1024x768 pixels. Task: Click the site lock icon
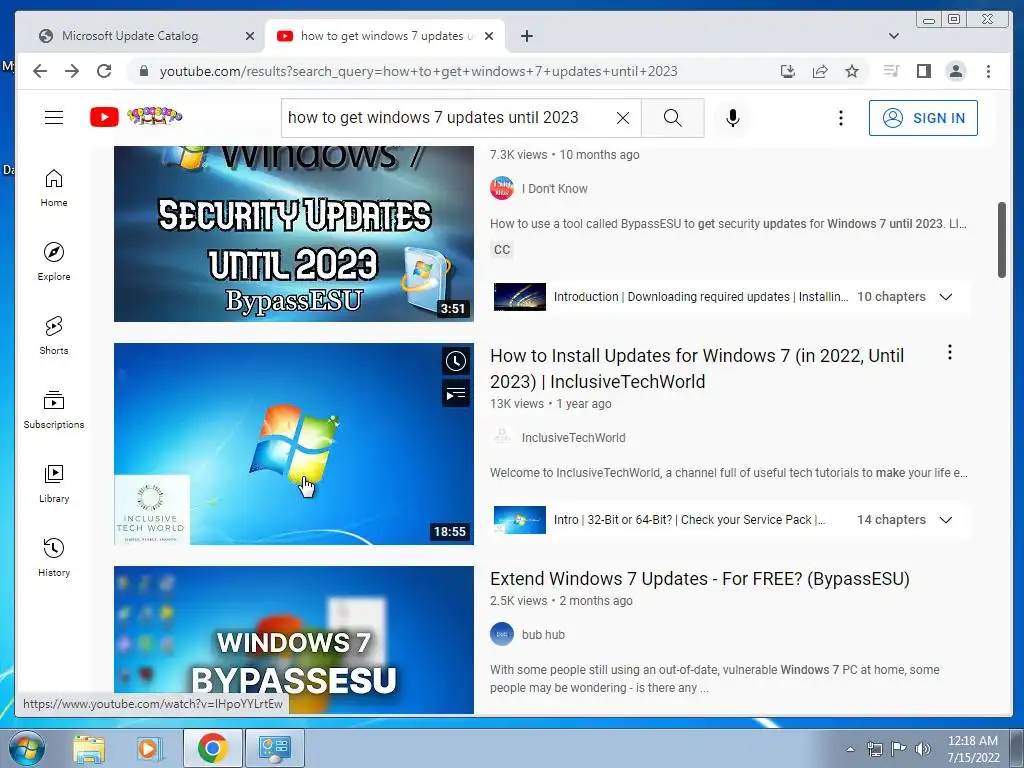pyautogui.click(x=144, y=71)
